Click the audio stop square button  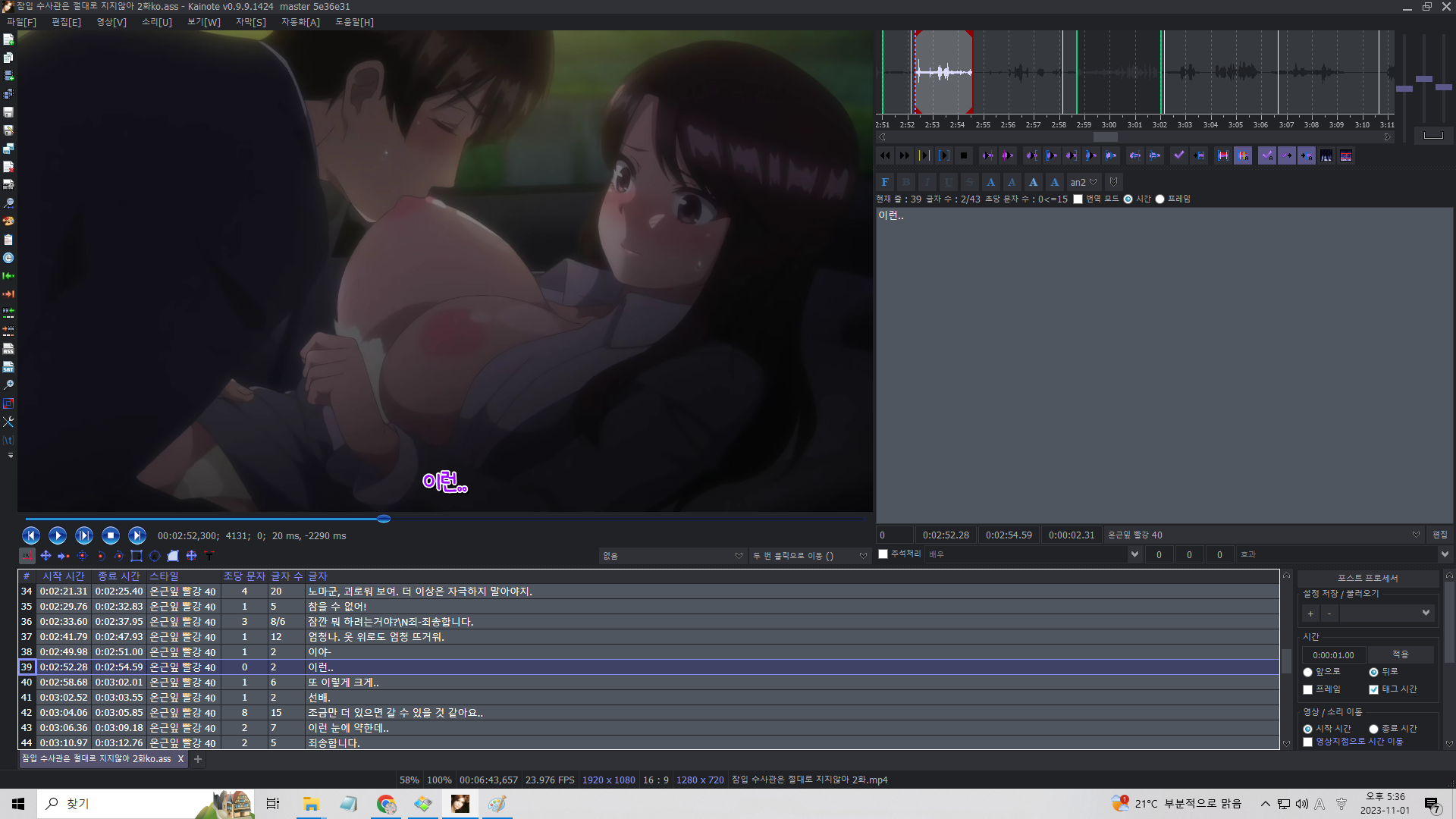(x=964, y=155)
